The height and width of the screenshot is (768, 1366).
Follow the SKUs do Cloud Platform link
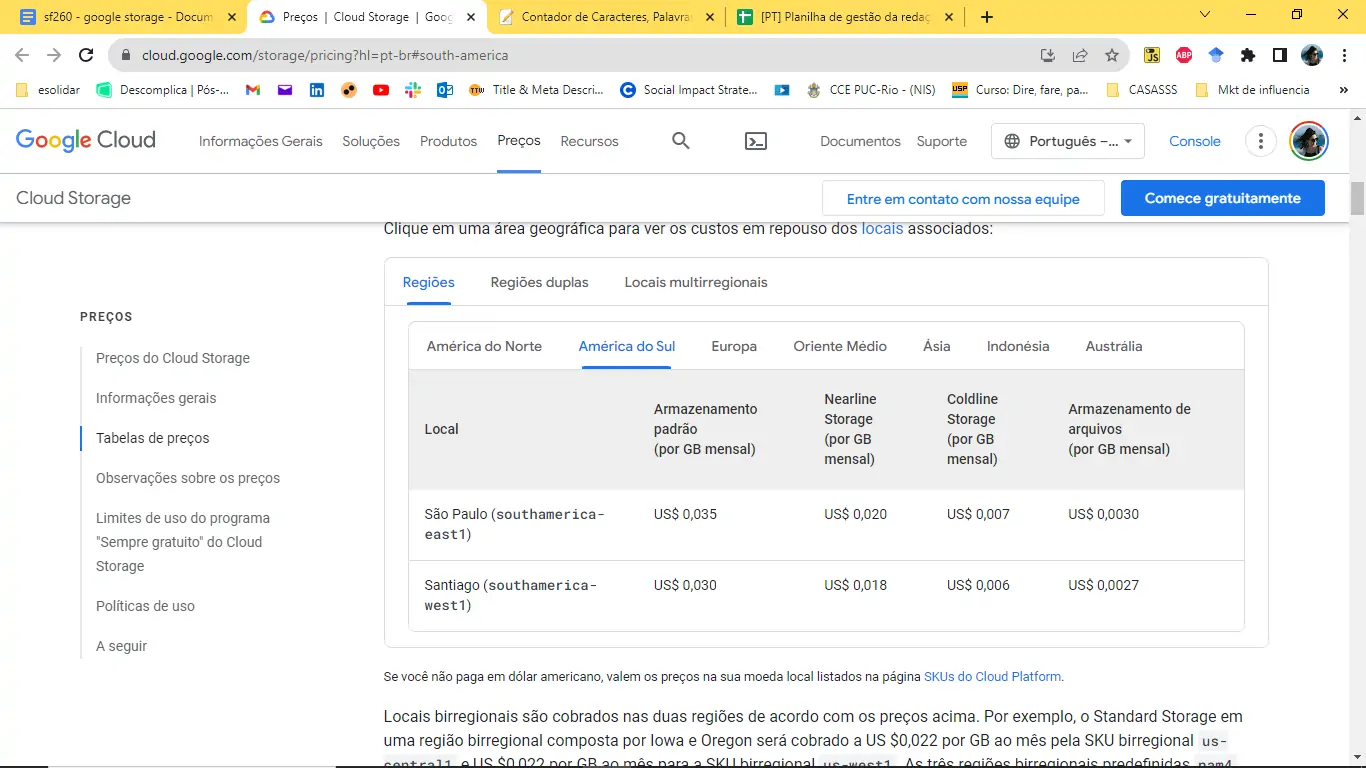(992, 677)
